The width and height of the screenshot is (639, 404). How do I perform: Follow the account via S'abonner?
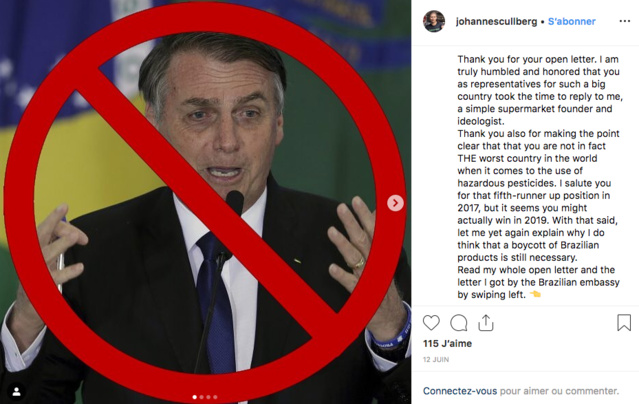tap(572, 22)
